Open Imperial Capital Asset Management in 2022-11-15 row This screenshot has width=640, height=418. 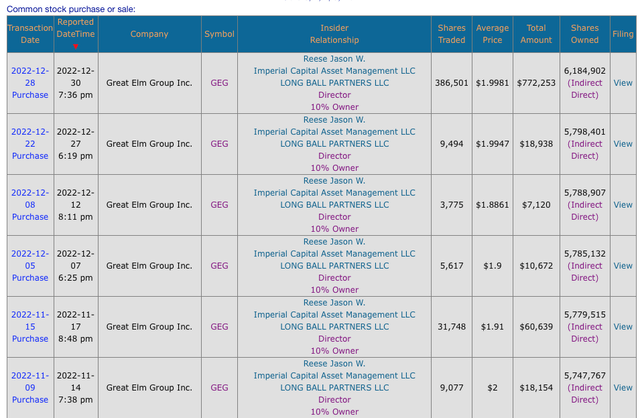(334, 315)
